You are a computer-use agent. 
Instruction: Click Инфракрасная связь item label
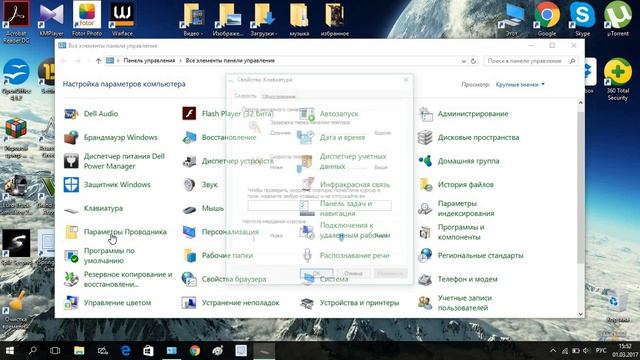[x=355, y=184]
